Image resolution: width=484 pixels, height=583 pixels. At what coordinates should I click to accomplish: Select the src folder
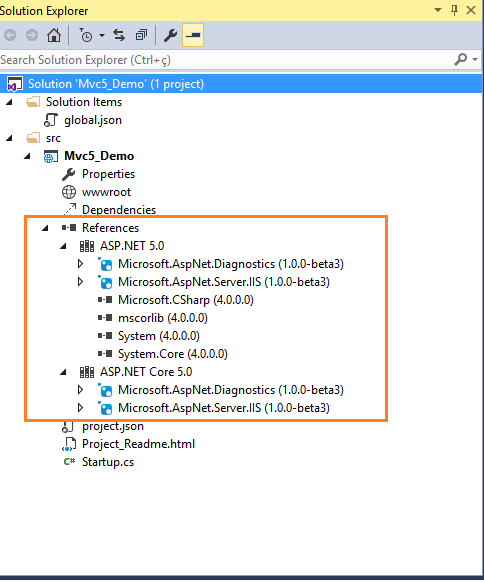tap(53, 138)
